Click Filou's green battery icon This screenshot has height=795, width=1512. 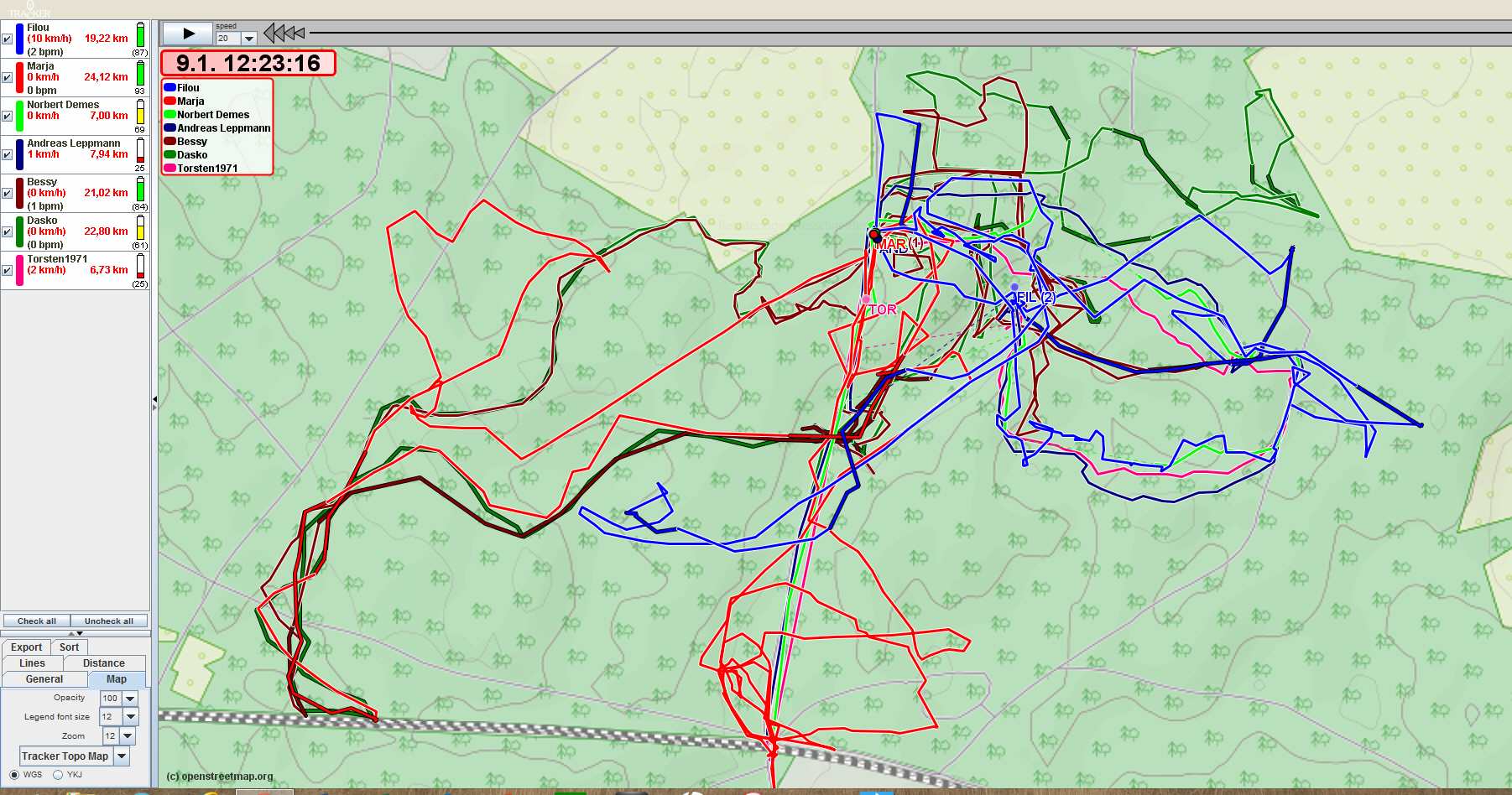coord(140,35)
